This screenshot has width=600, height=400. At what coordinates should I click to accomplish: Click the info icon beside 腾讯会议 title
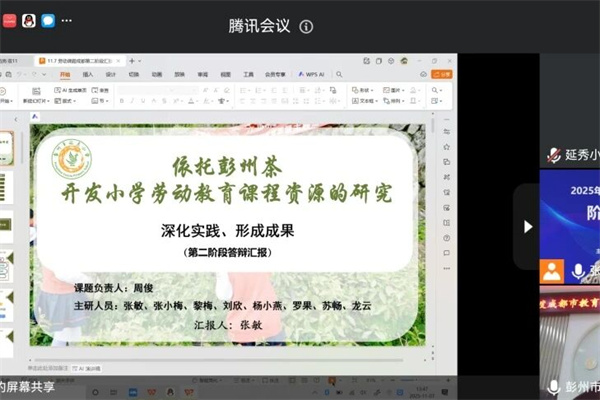point(306,27)
